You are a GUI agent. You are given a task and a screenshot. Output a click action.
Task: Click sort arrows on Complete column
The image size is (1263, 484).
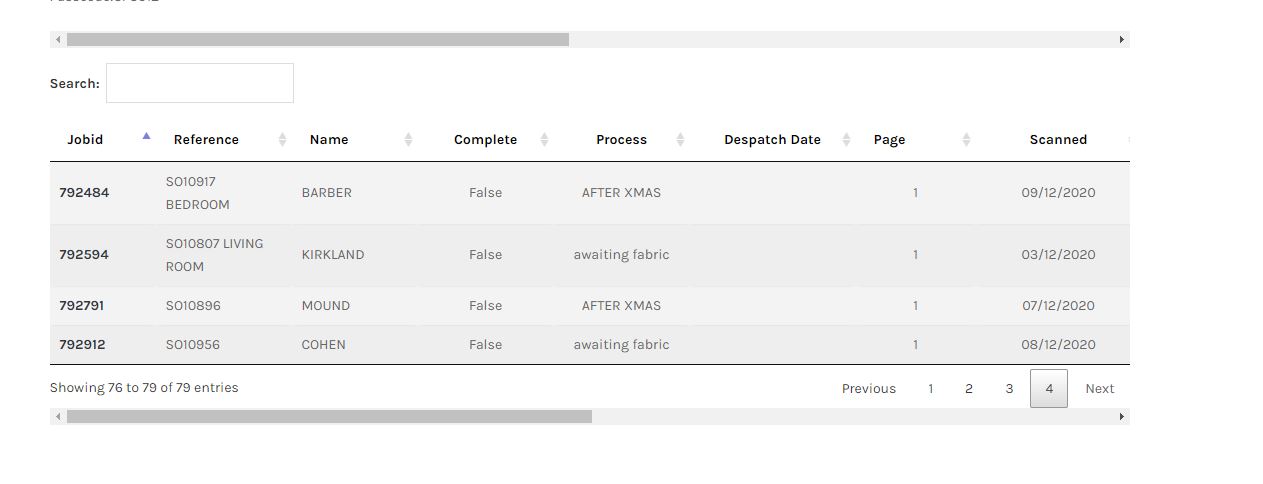[x=544, y=140]
